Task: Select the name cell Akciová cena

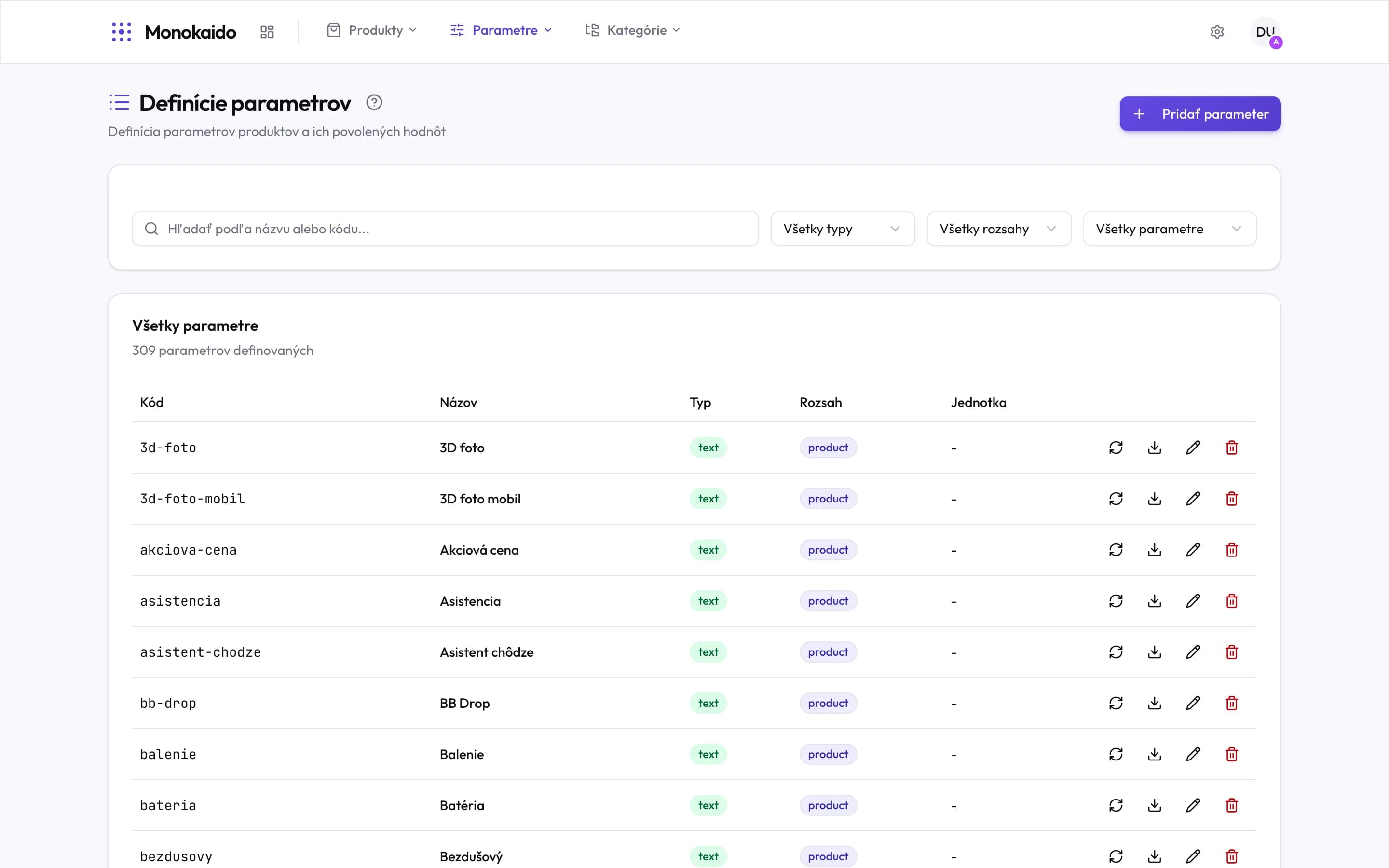Action: (479, 550)
